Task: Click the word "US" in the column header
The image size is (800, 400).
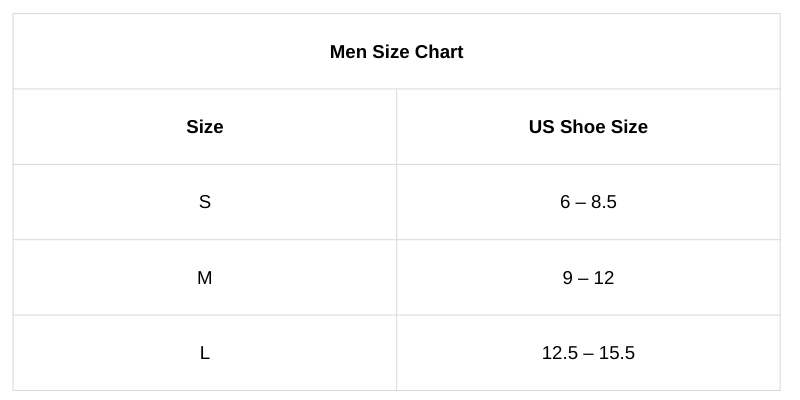Action: (x=541, y=127)
